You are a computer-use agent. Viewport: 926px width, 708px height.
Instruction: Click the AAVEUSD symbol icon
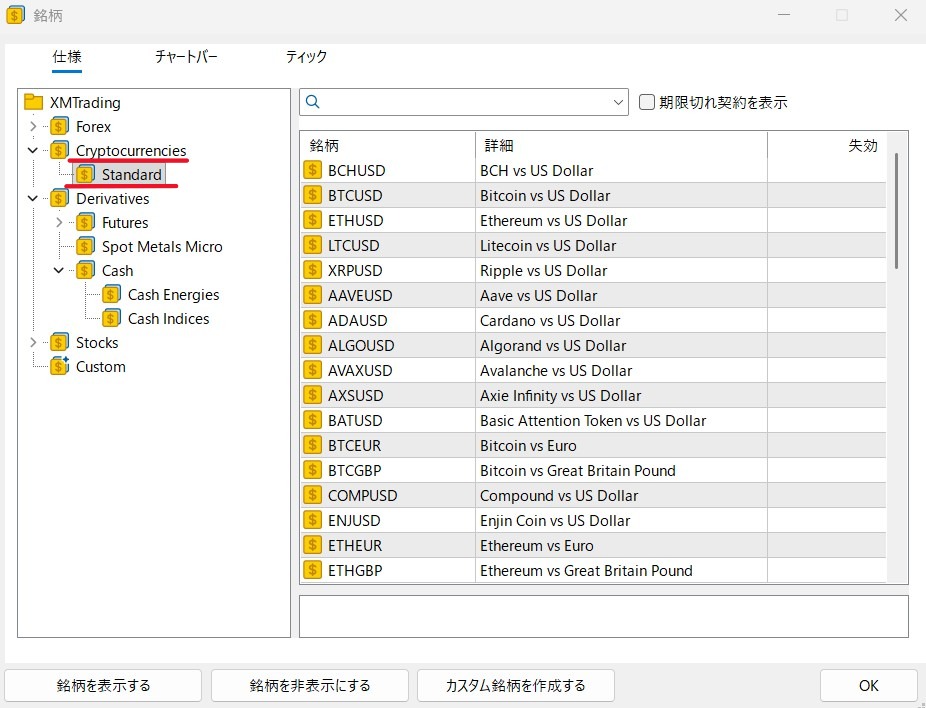[x=312, y=295]
